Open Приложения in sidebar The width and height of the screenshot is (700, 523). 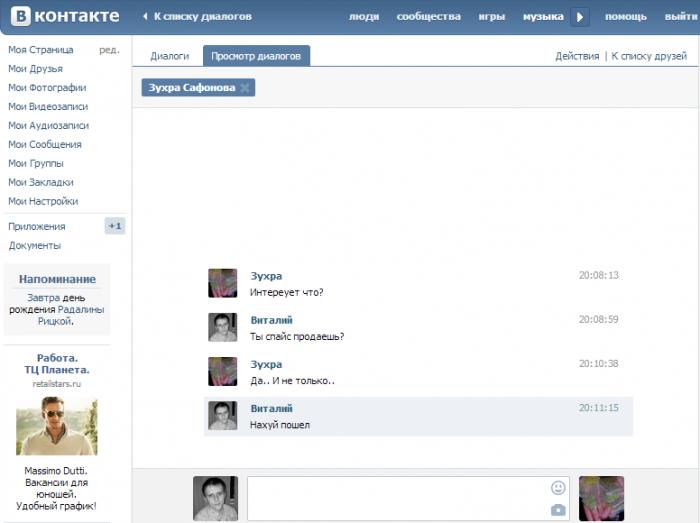pyautogui.click(x=37, y=227)
